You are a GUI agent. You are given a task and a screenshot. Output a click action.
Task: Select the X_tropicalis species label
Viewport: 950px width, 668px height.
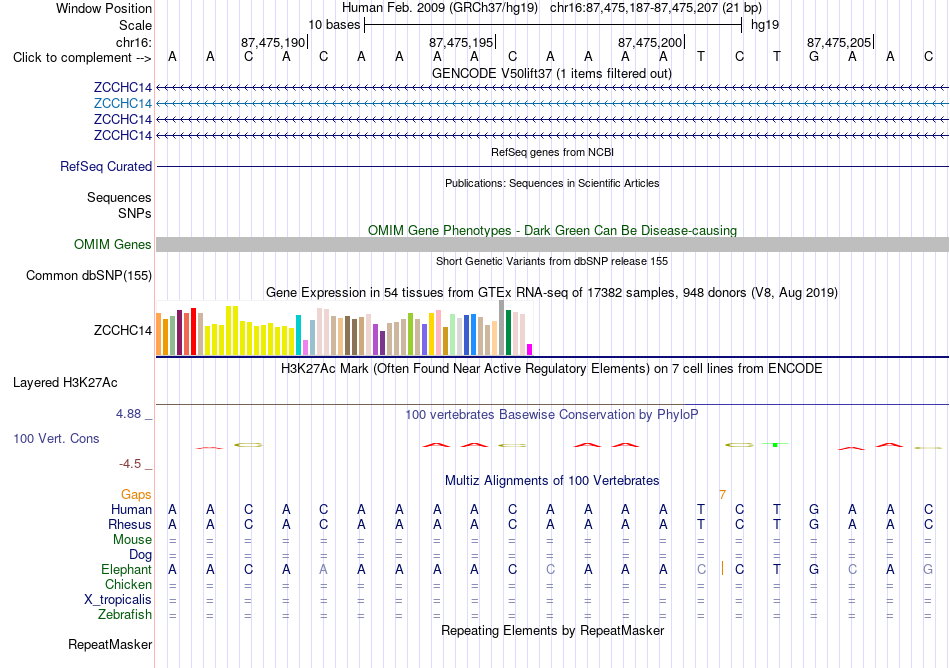[118, 600]
